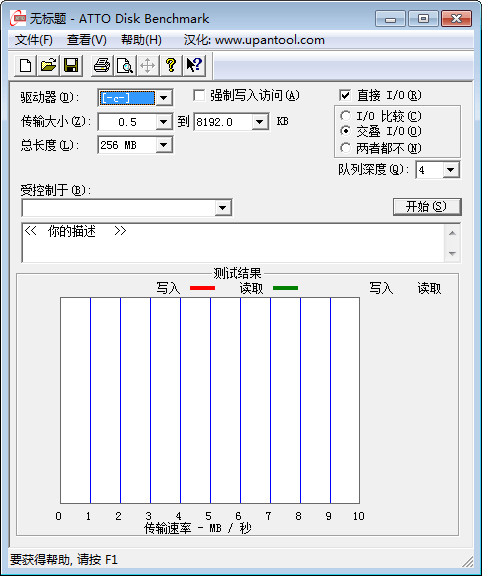
Task: Expand the 总长度 256 MB dropdown
Action: pyautogui.click(x=164, y=145)
